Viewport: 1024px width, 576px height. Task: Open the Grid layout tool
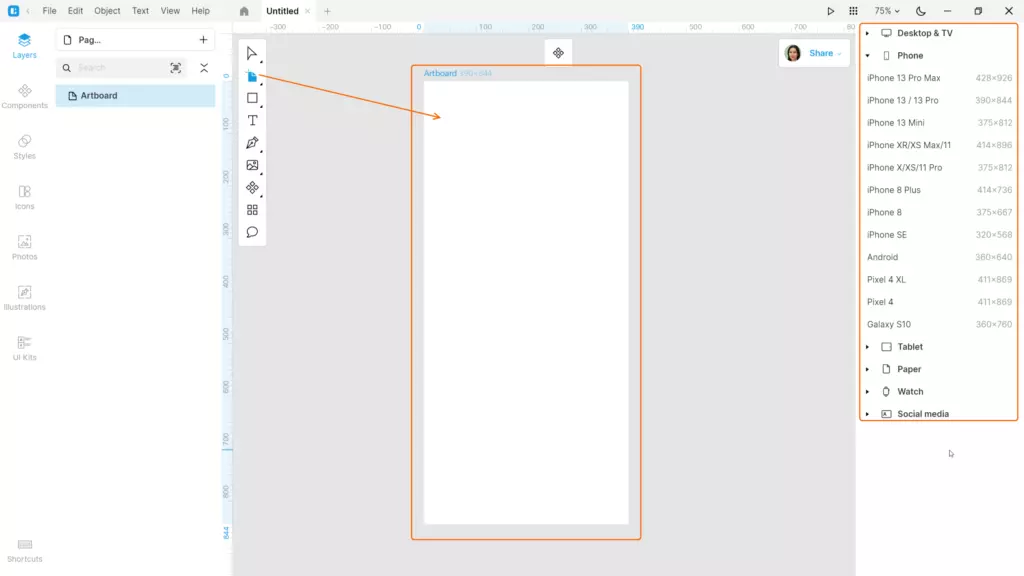(252, 210)
